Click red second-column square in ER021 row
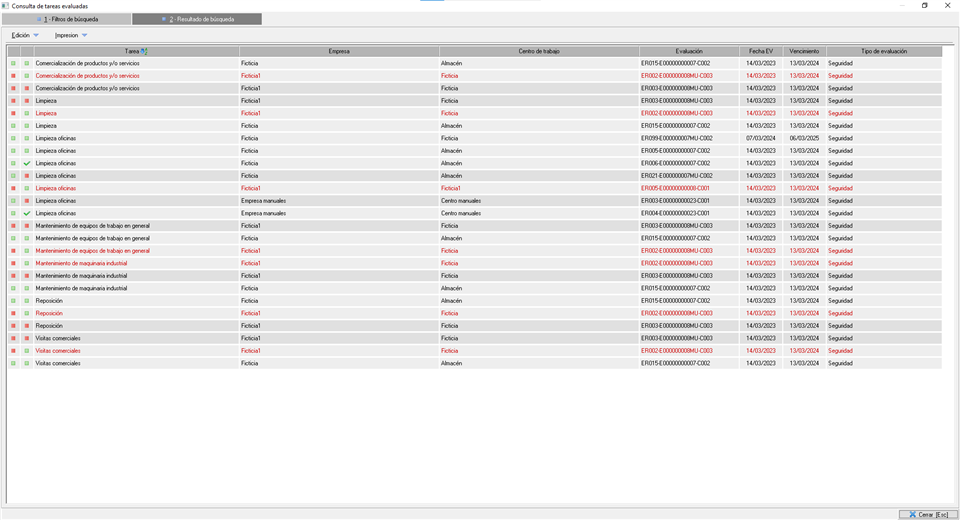Viewport: 960px width, 520px height. pyautogui.click(x=27, y=176)
